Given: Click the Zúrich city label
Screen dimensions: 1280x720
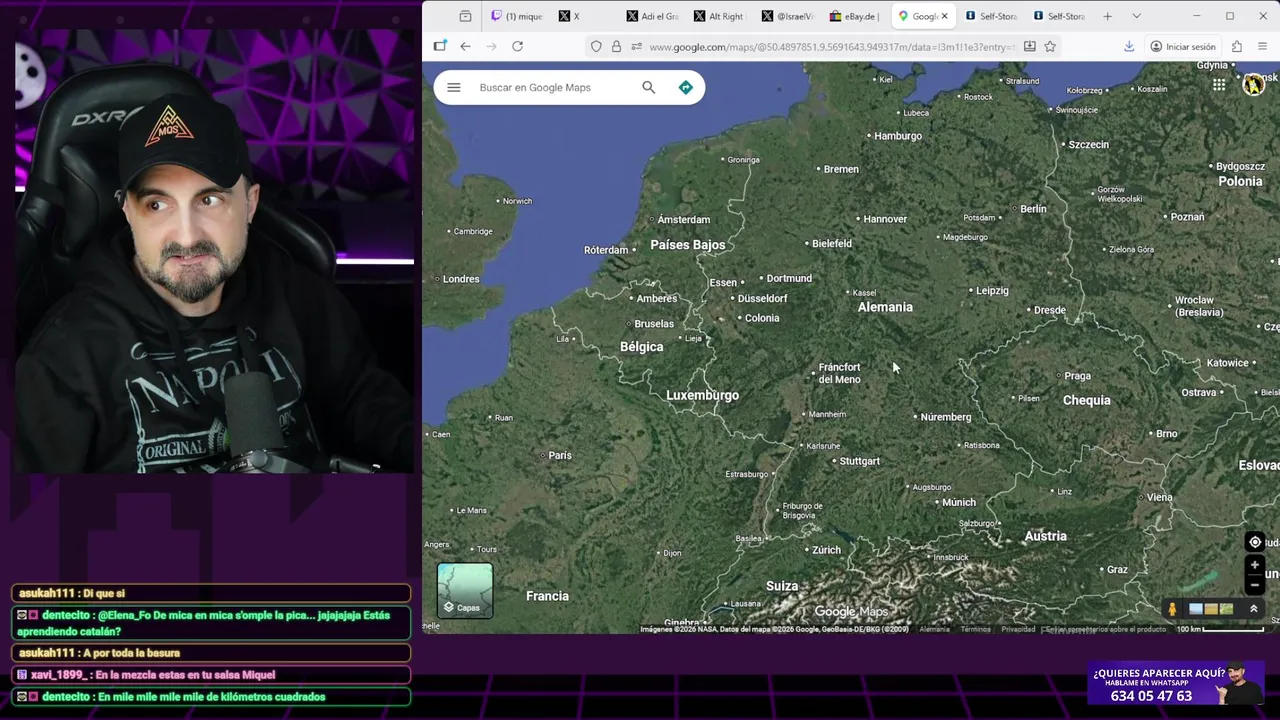Looking at the screenshot, I should coord(826,550).
